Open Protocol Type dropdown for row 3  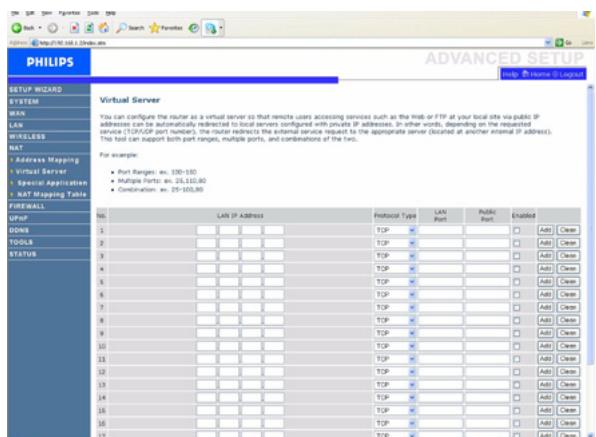[x=412, y=256]
